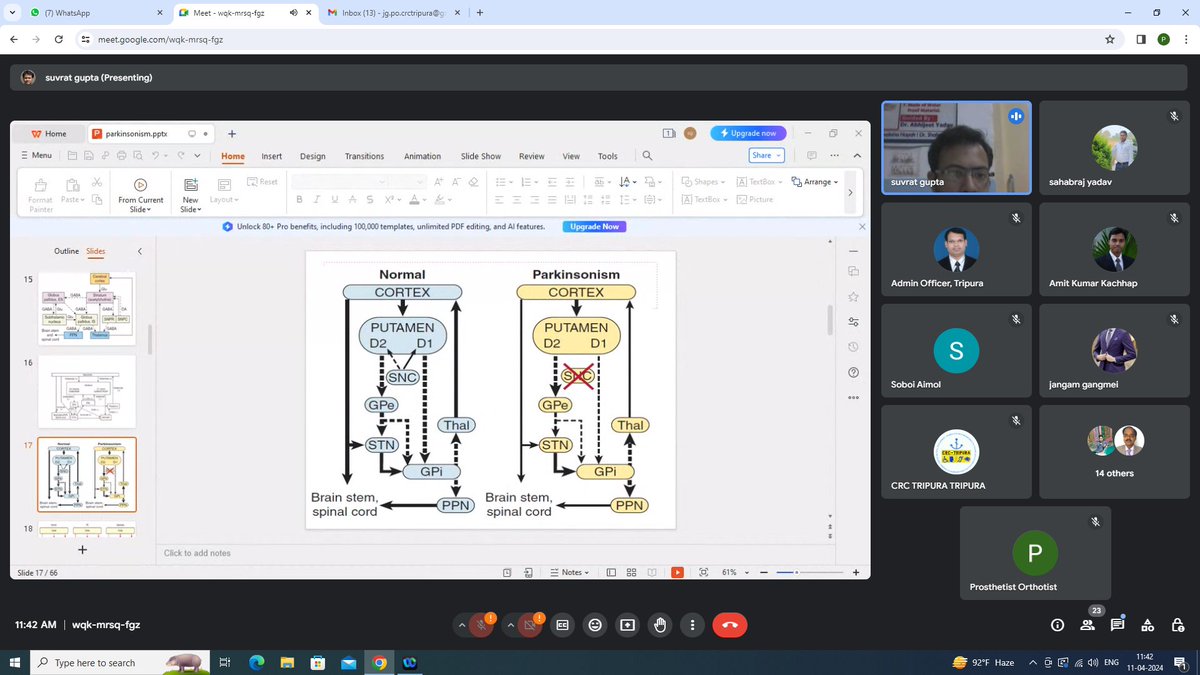This screenshot has height=675, width=1200.
Task: Start slideshow from orange play icon
Action: pyautogui.click(x=677, y=572)
